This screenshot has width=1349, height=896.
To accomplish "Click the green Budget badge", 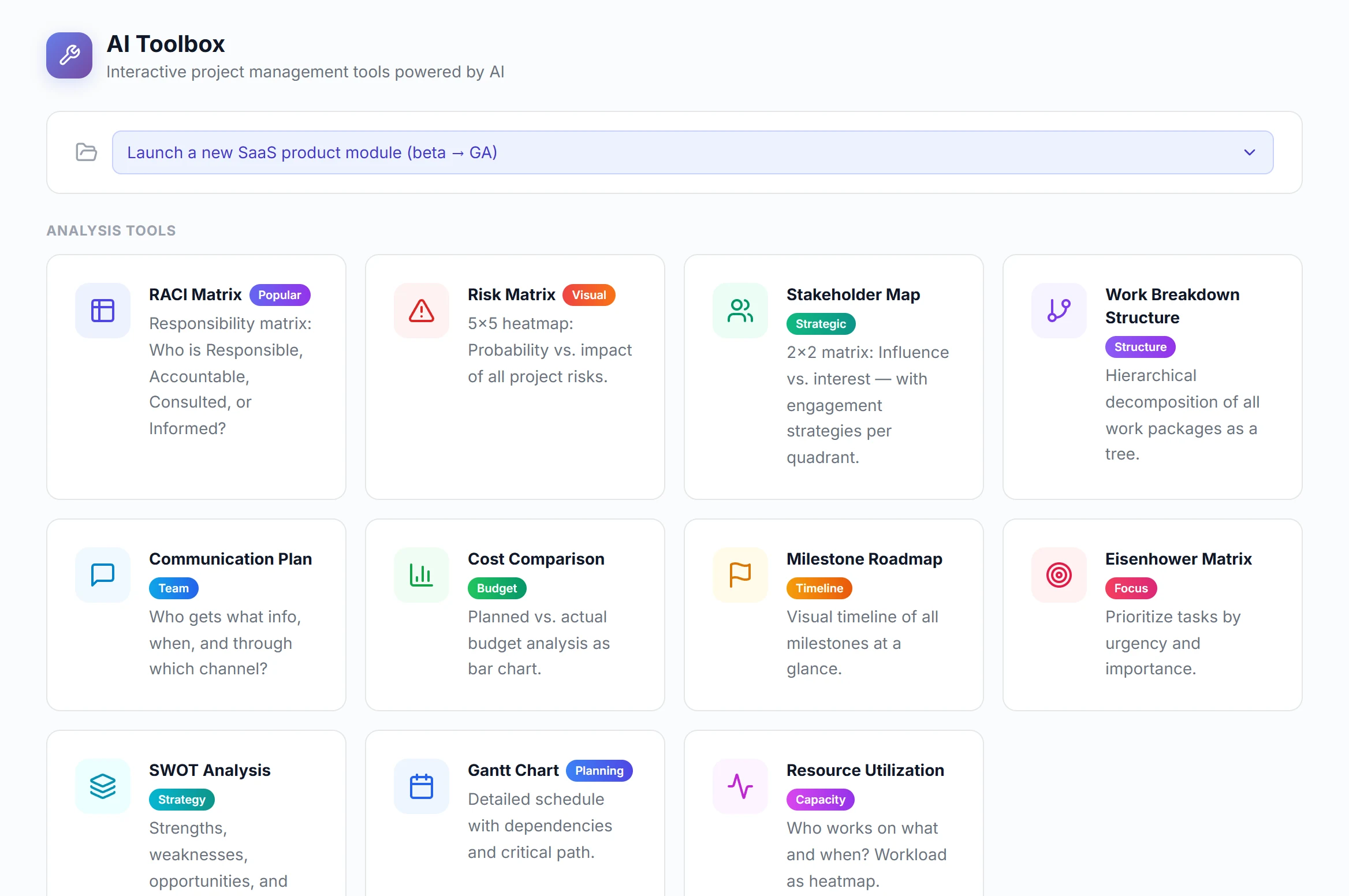I will pos(497,588).
